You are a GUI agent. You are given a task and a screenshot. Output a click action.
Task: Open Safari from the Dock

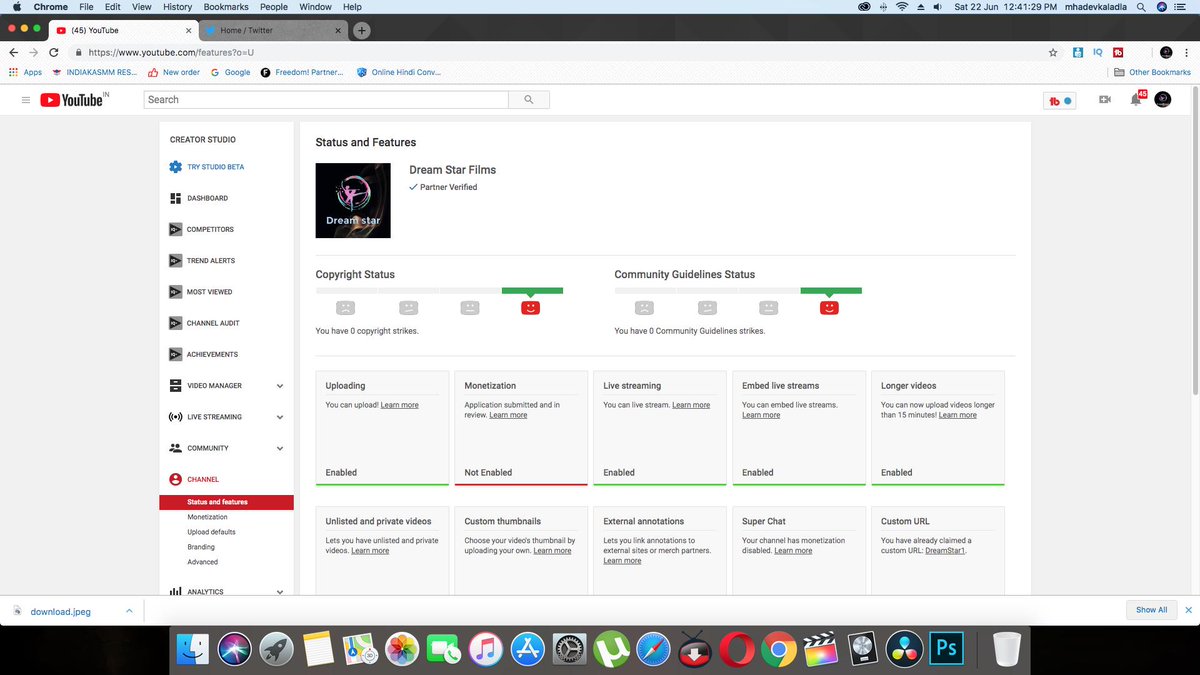coord(652,650)
